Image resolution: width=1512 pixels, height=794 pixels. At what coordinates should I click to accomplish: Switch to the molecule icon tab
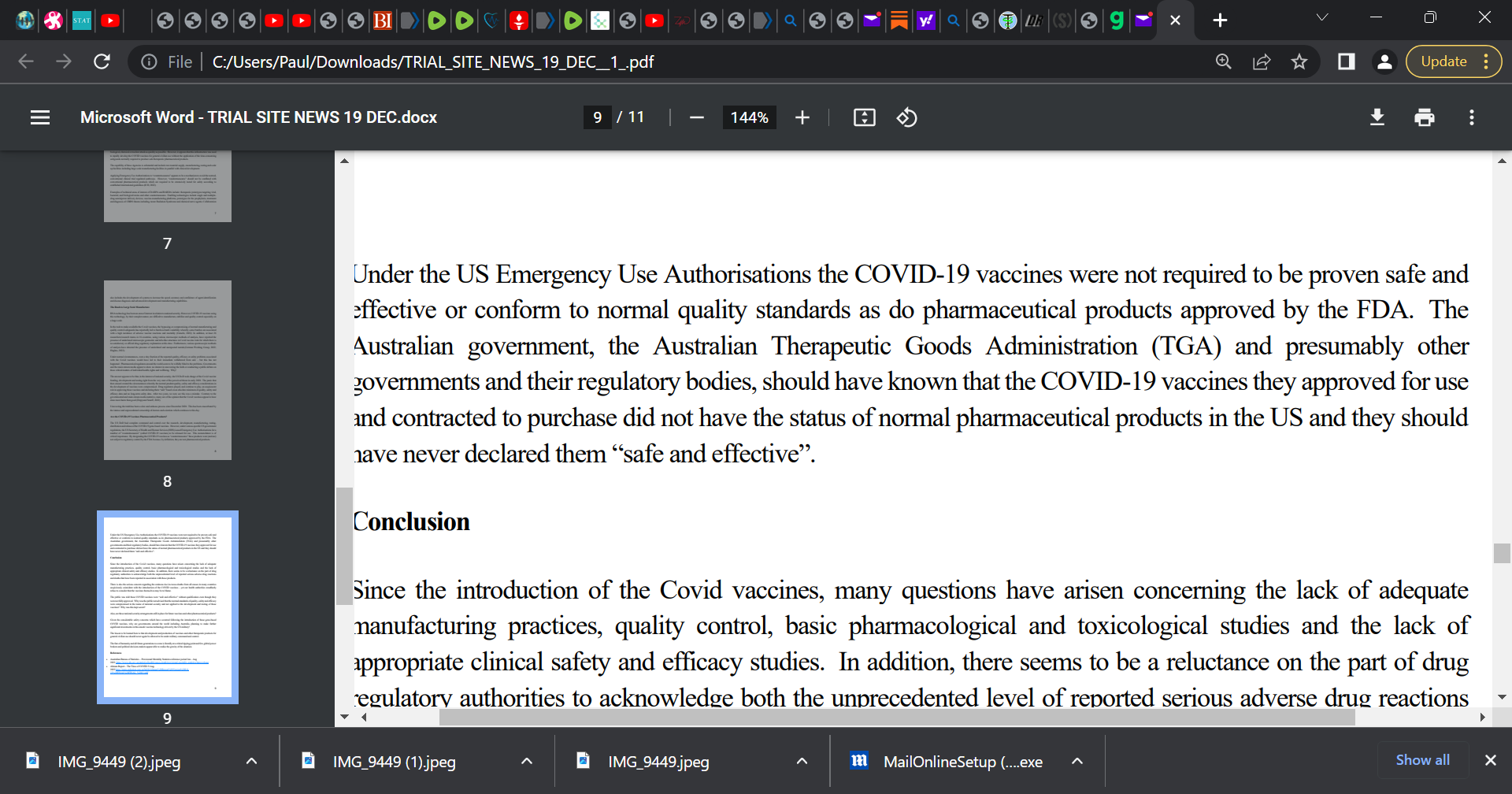[600, 20]
